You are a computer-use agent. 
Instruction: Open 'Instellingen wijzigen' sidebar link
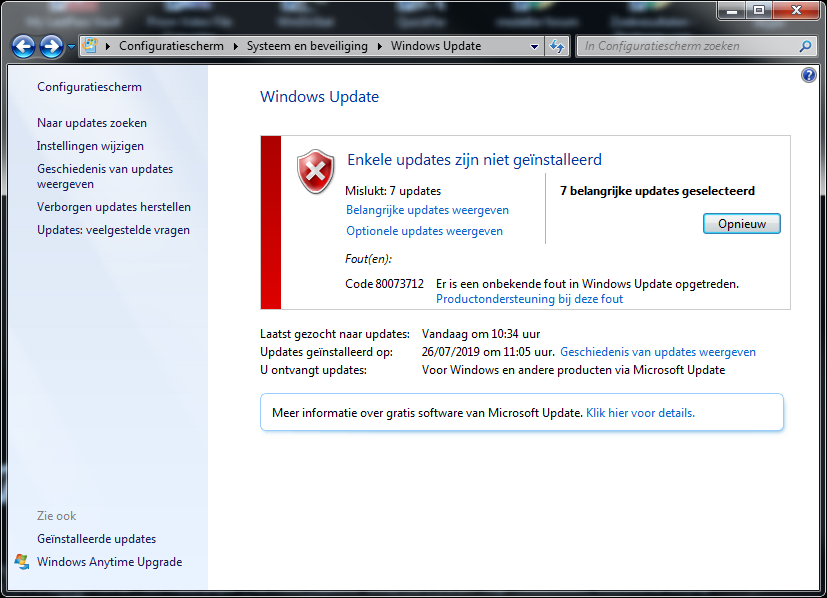click(90, 146)
